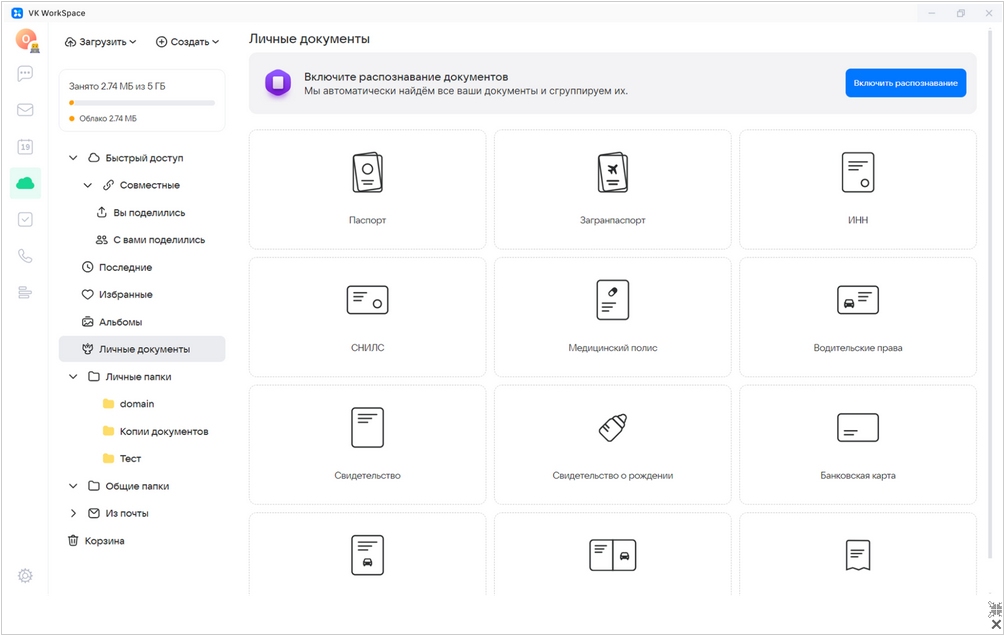Collapse the Быстрый доступ section
This screenshot has width=1004, height=635.
[73, 158]
